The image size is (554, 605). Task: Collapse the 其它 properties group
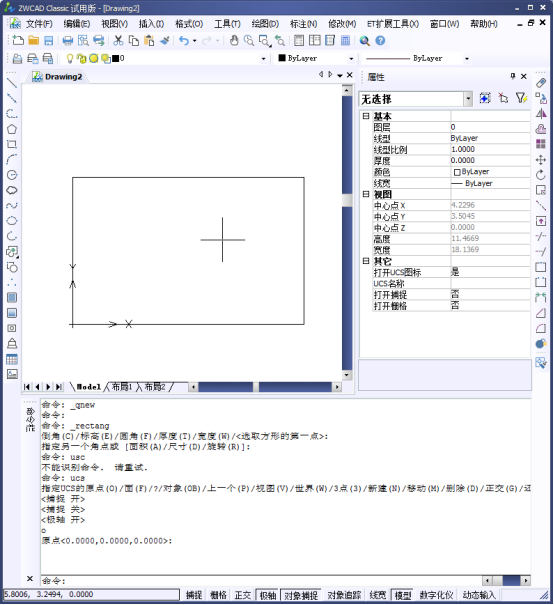[x=366, y=261]
